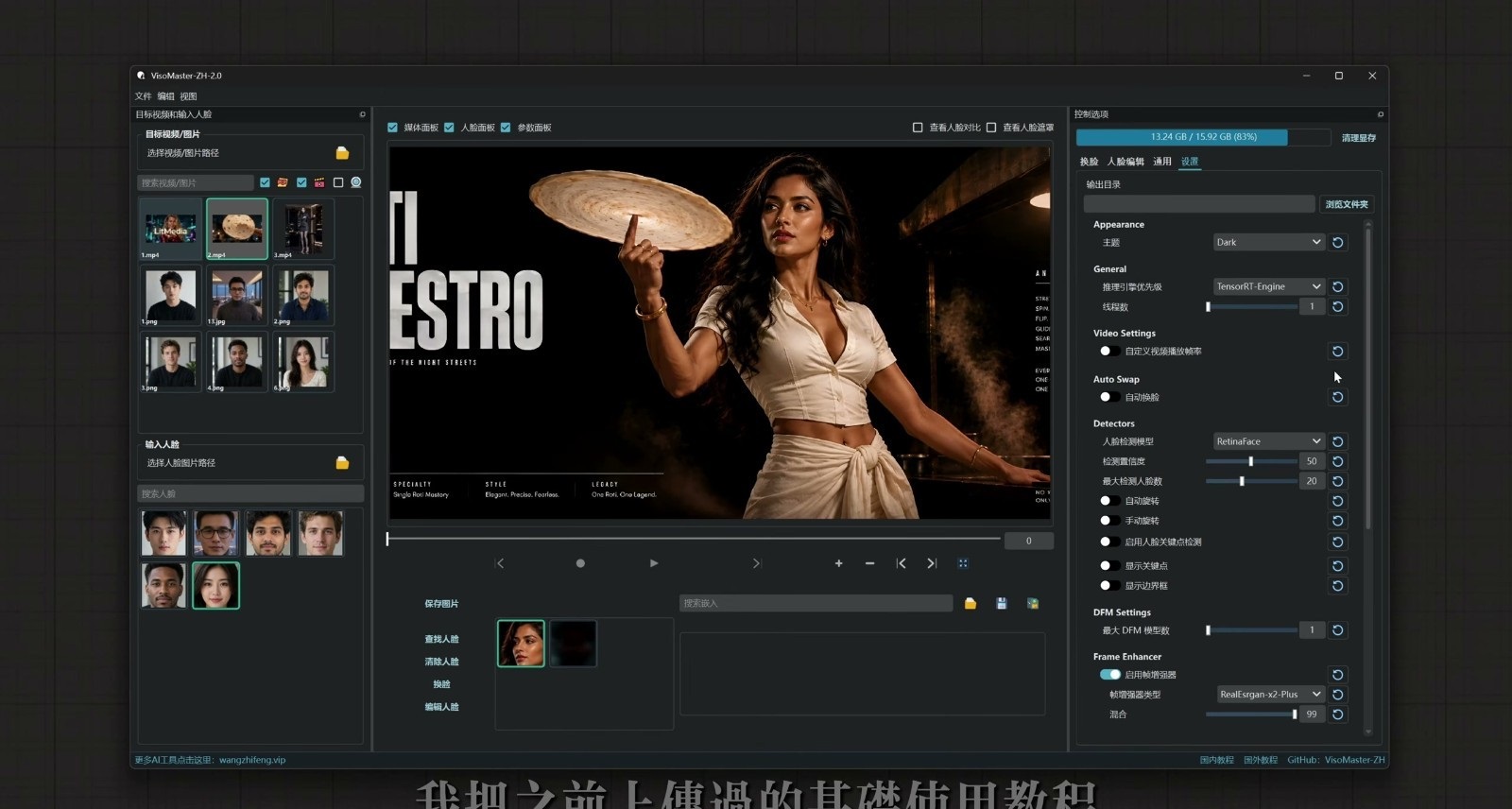
Task: Reset 最大 DFM 模型数 setting
Action: tap(1338, 630)
